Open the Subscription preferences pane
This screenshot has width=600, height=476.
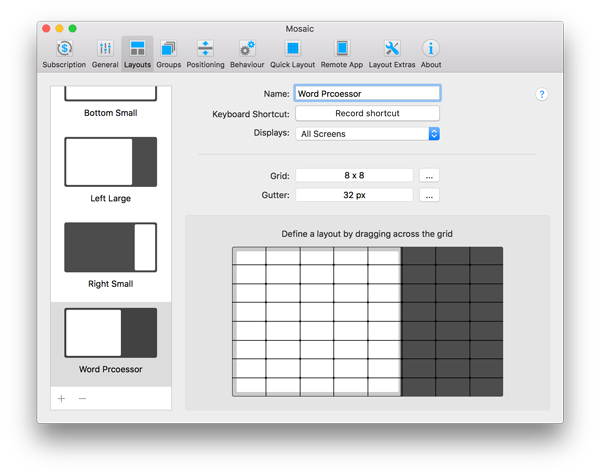[64, 53]
